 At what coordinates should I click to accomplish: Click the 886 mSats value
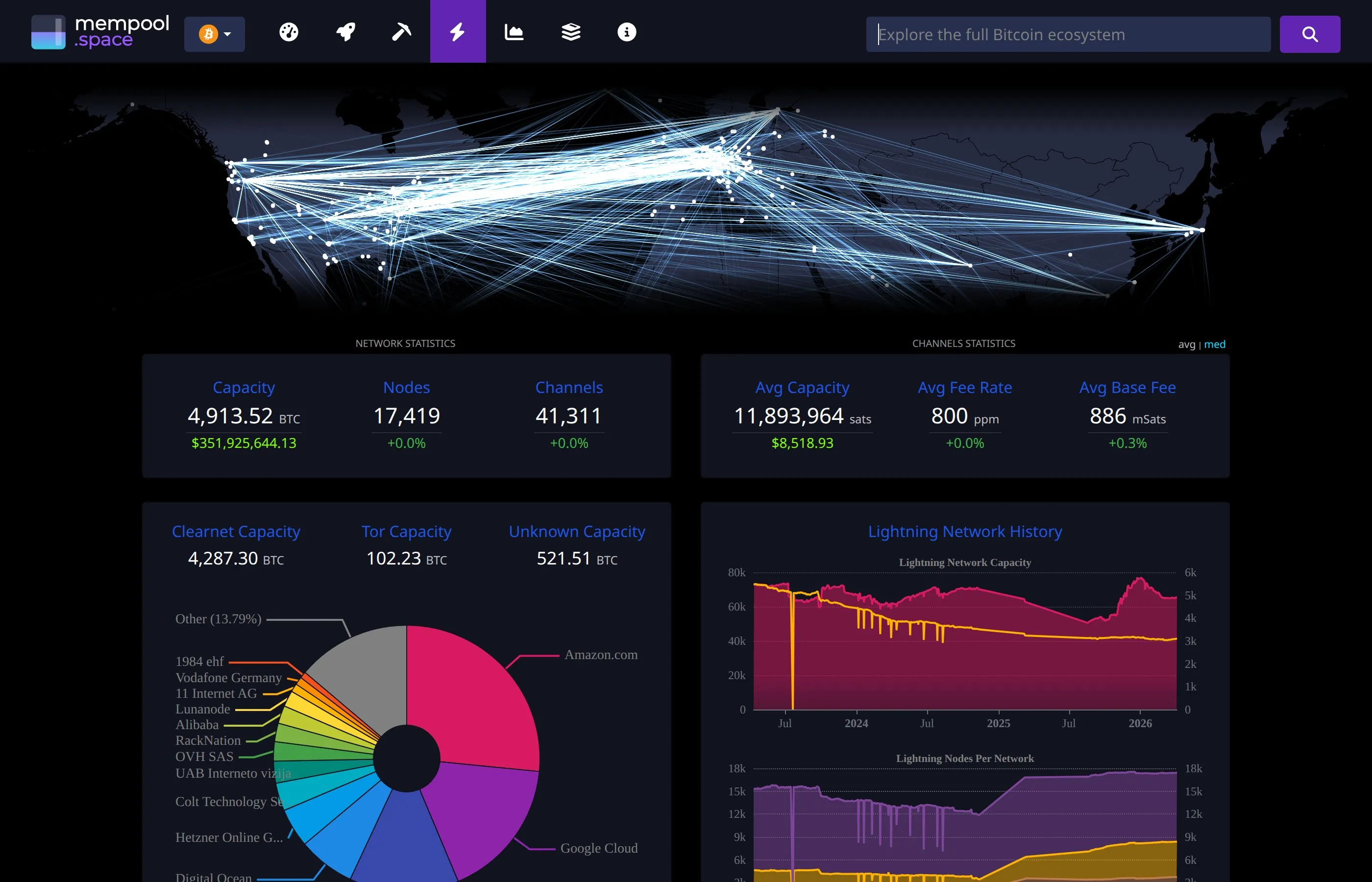coord(1127,416)
